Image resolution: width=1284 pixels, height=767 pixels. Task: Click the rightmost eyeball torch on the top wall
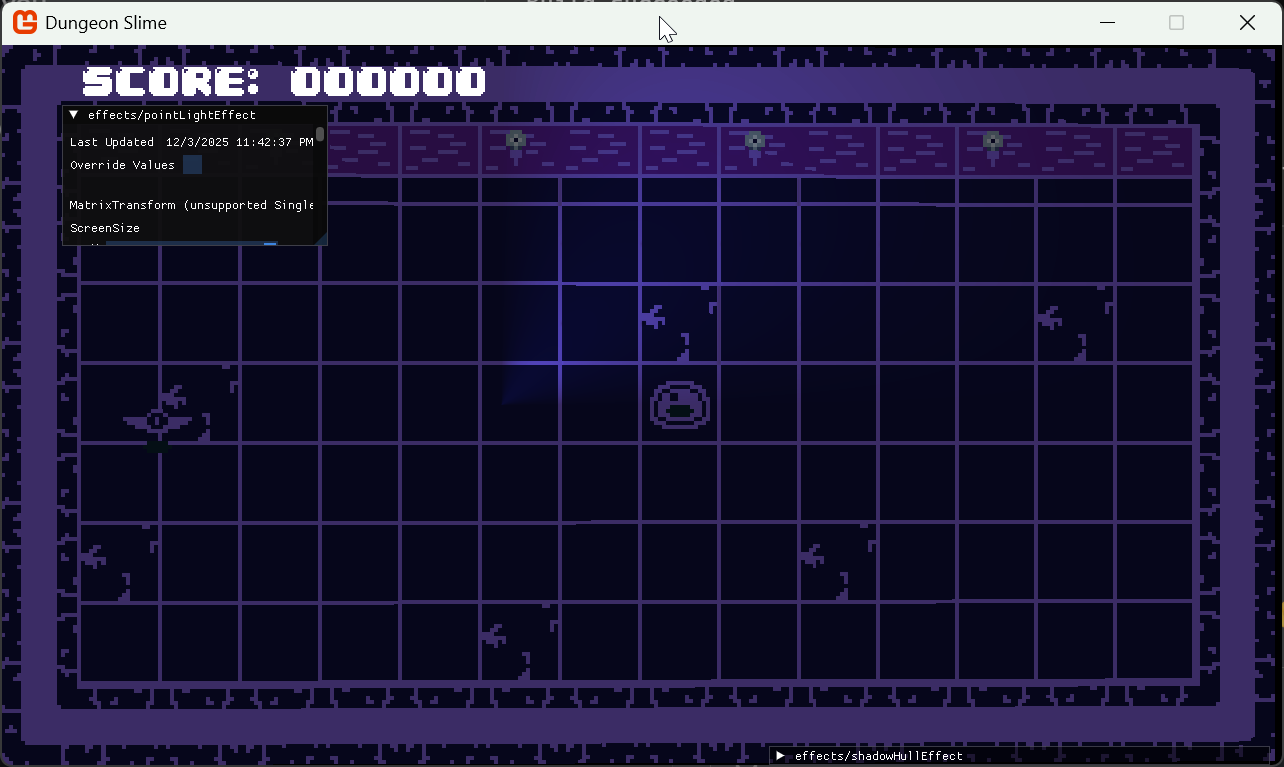pos(992,141)
